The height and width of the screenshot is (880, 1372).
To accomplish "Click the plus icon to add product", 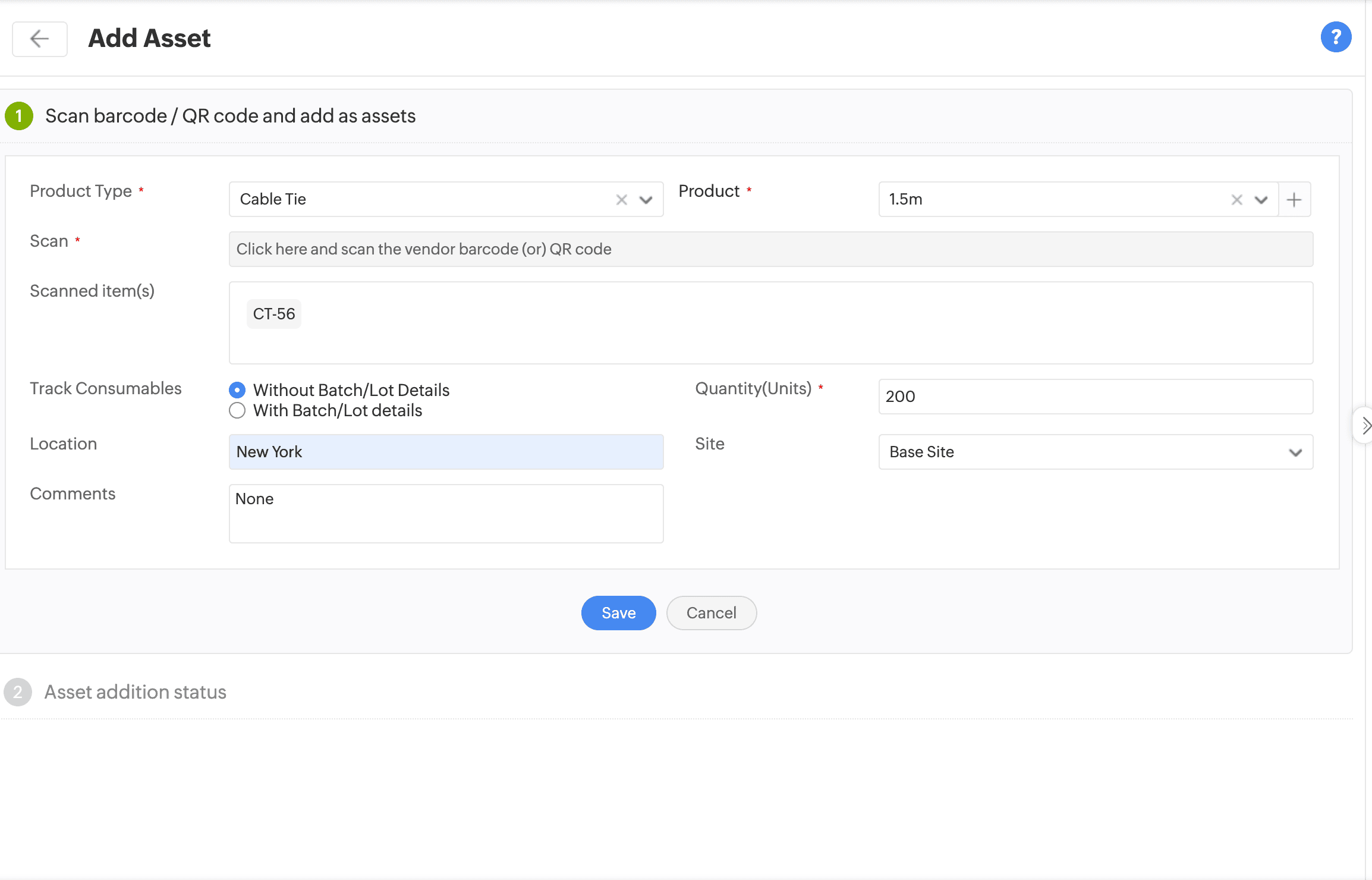I will [x=1294, y=200].
